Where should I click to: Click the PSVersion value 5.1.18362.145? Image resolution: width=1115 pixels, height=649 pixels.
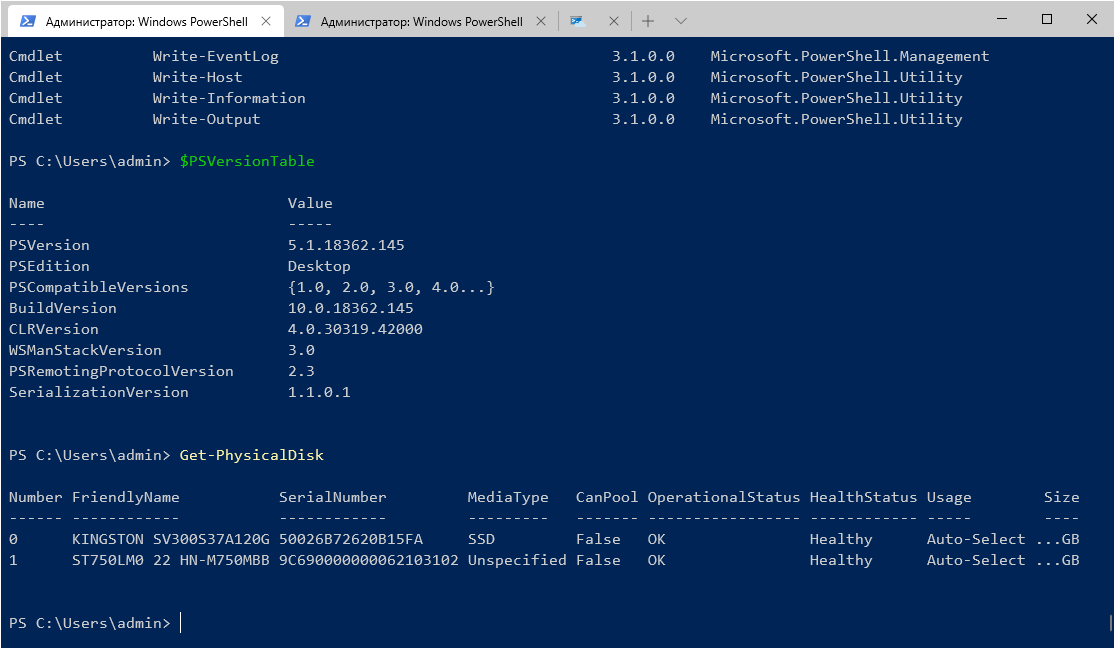[346, 245]
